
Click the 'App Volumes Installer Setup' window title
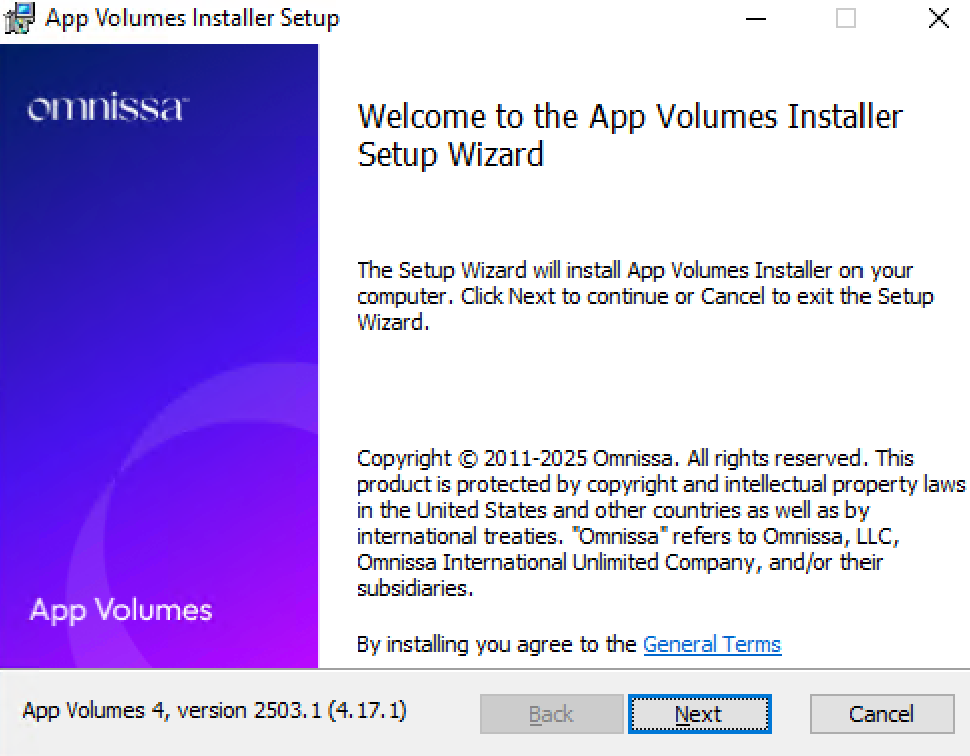click(192, 18)
